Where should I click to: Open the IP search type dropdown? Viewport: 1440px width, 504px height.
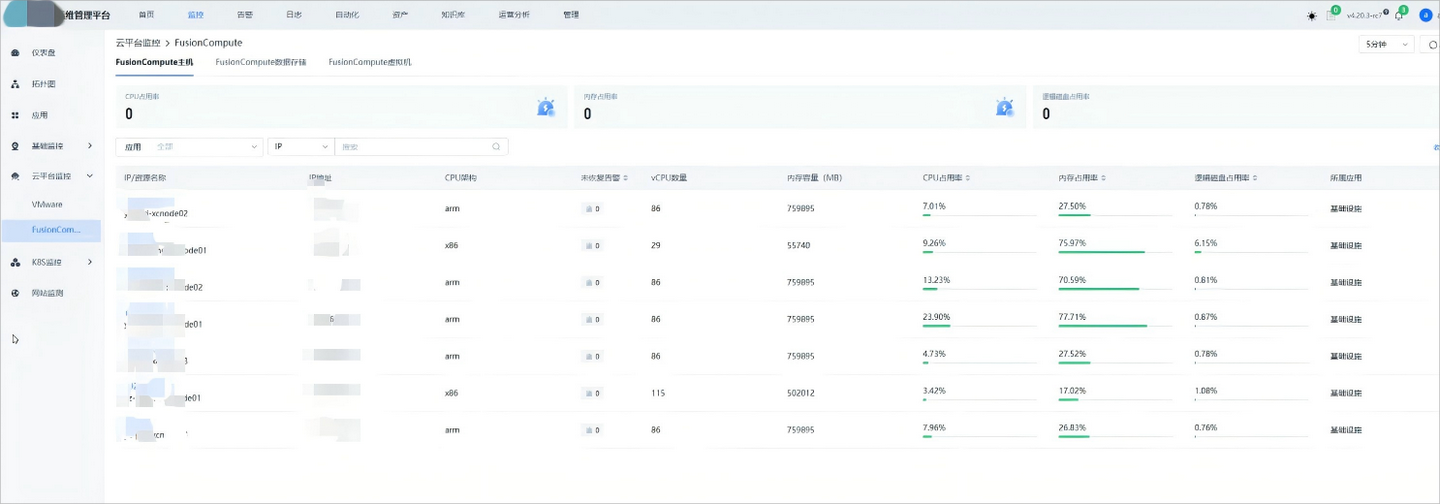[301, 146]
